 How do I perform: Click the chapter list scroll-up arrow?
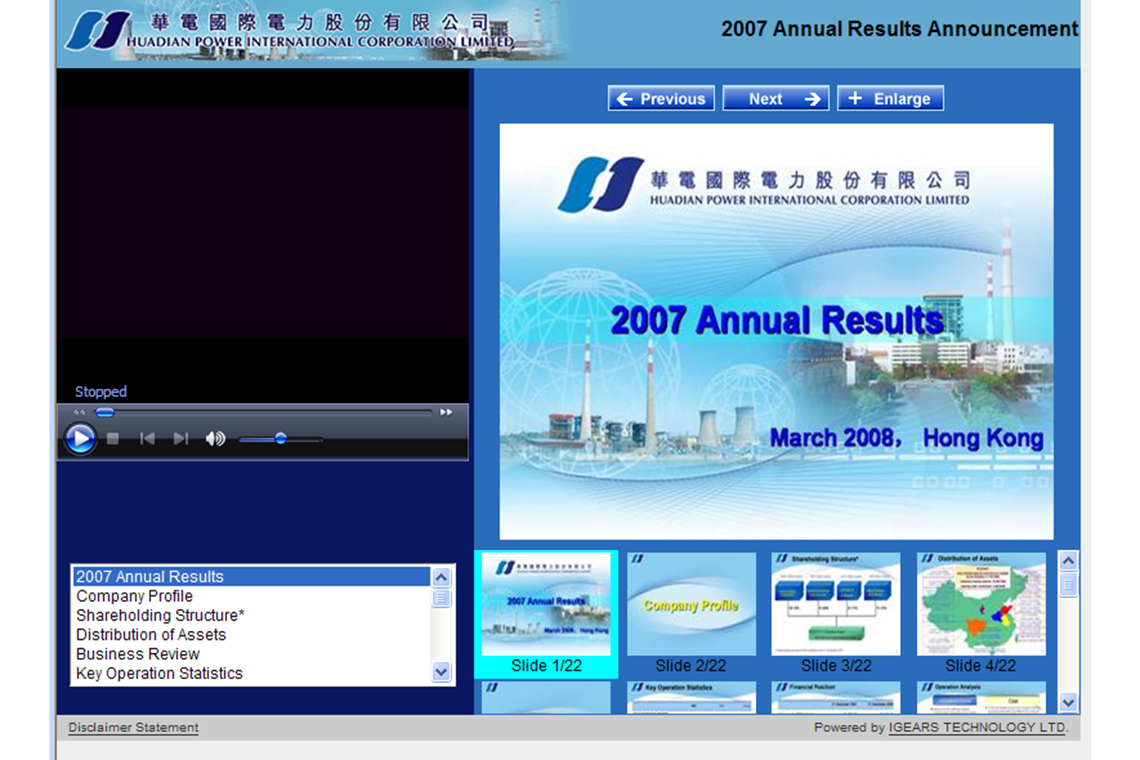pyautogui.click(x=441, y=577)
